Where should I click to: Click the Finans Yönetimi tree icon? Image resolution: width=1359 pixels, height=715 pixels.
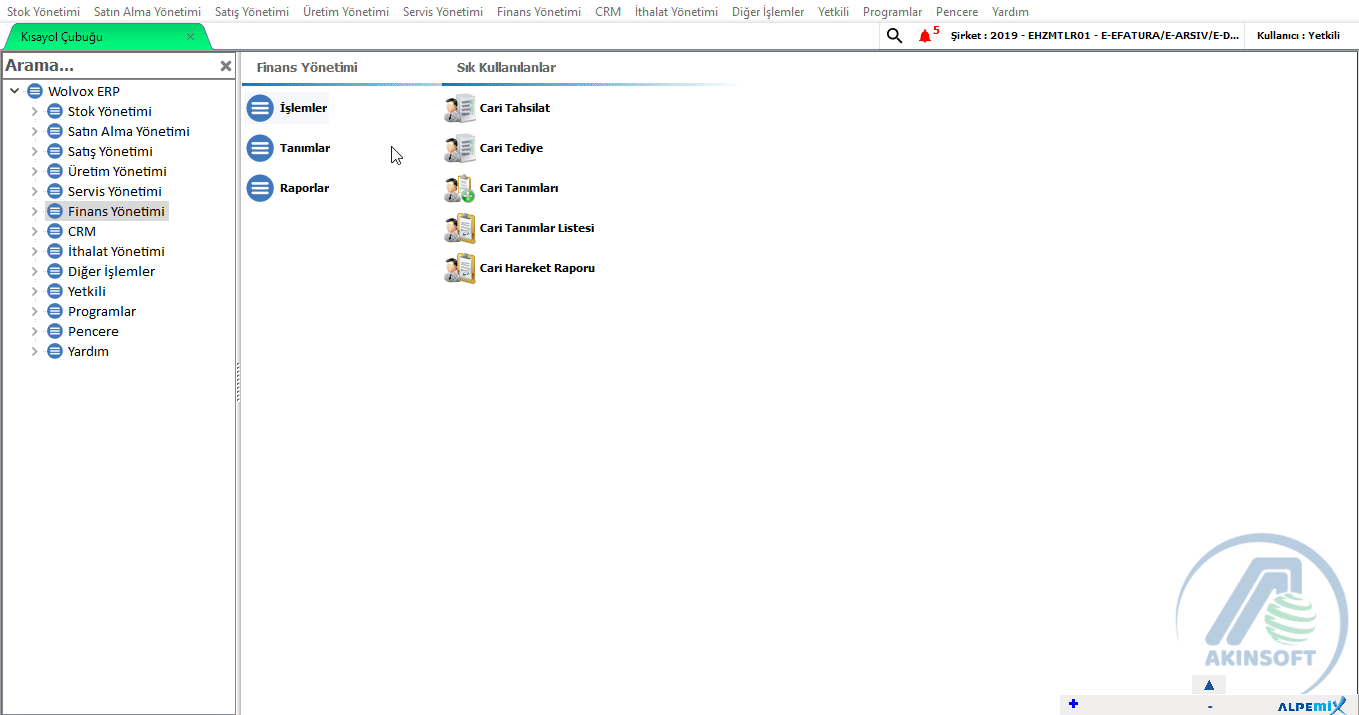point(55,211)
